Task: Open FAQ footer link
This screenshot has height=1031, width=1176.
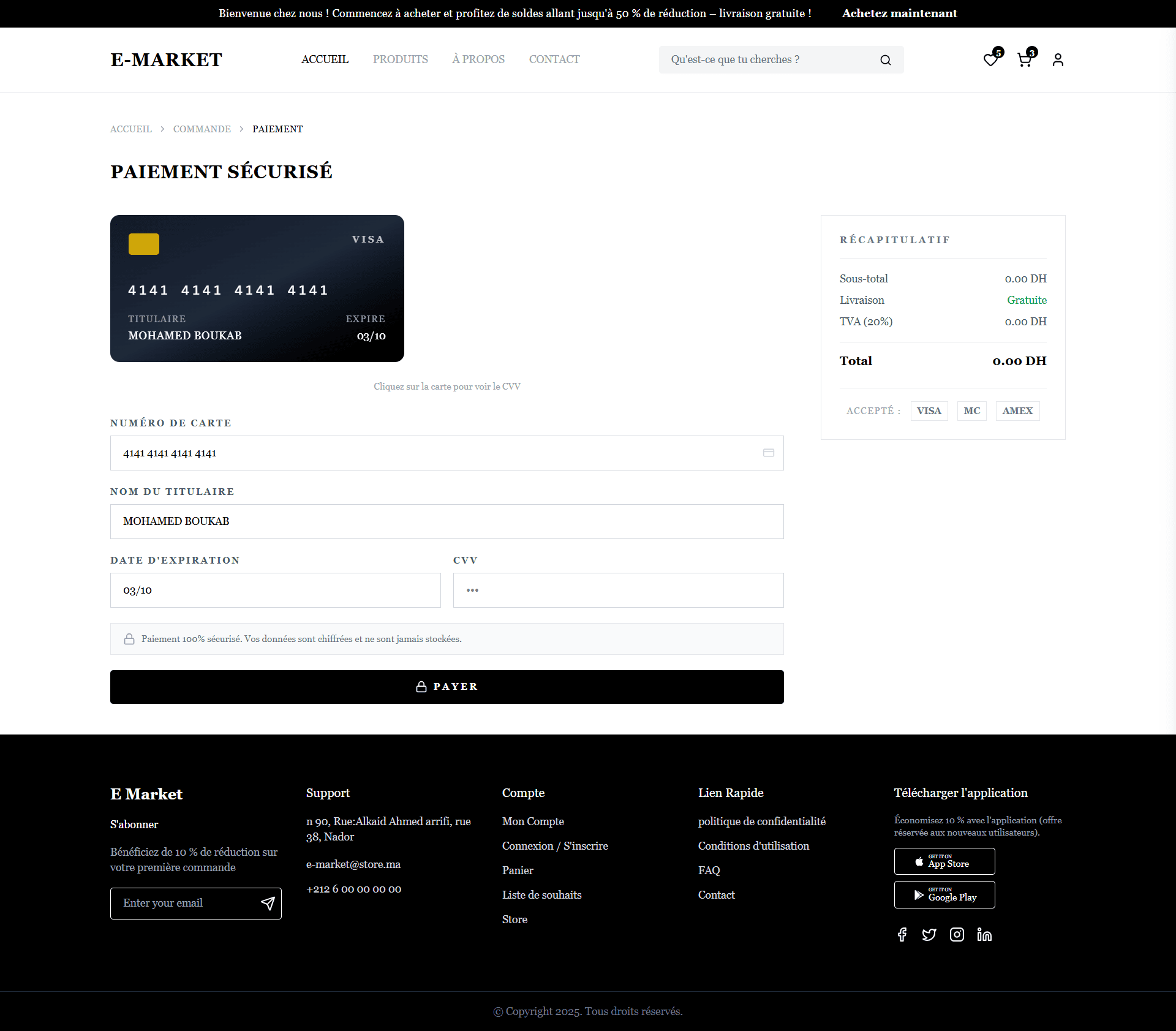Action: point(709,870)
